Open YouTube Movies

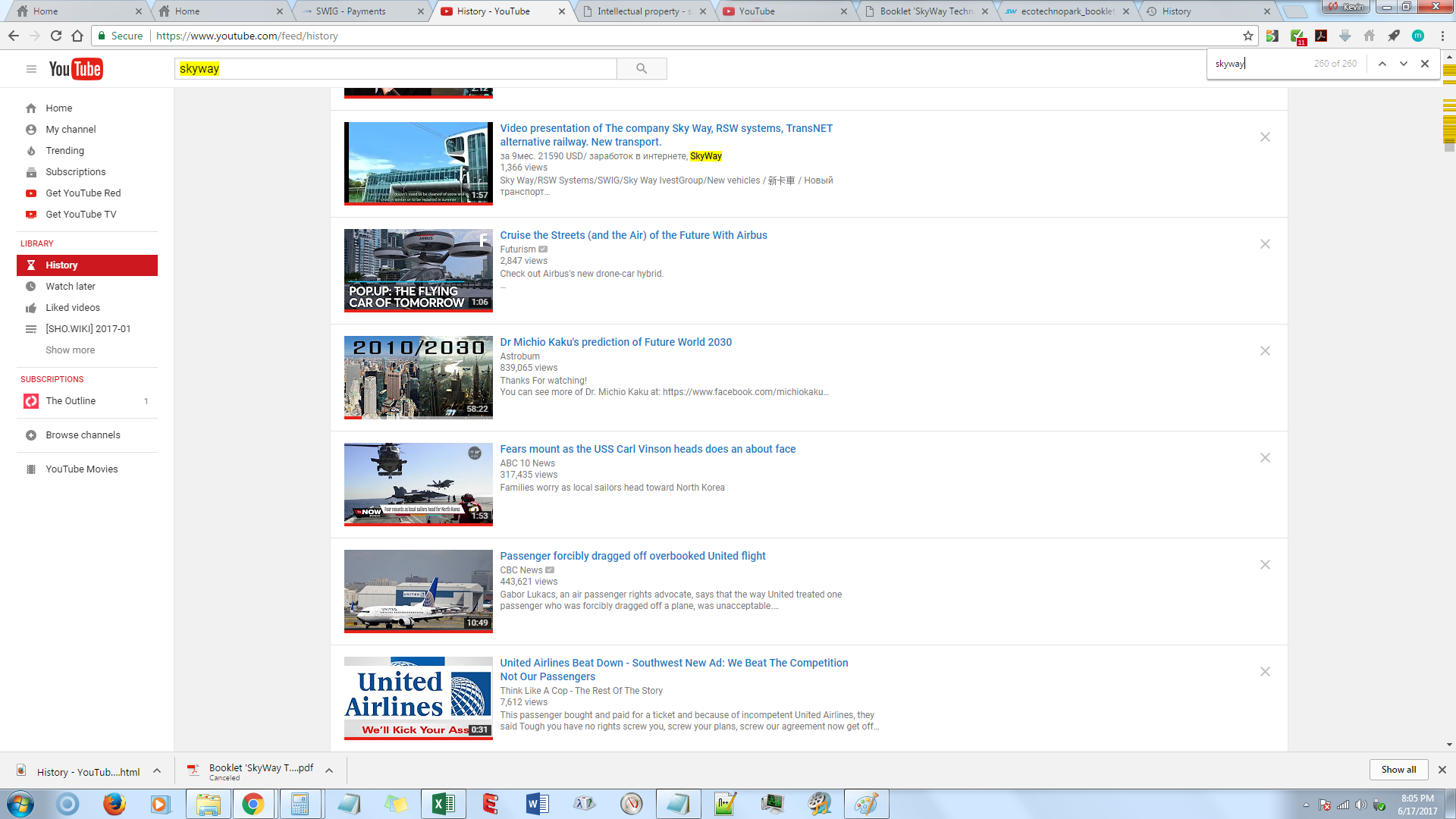click(87, 469)
